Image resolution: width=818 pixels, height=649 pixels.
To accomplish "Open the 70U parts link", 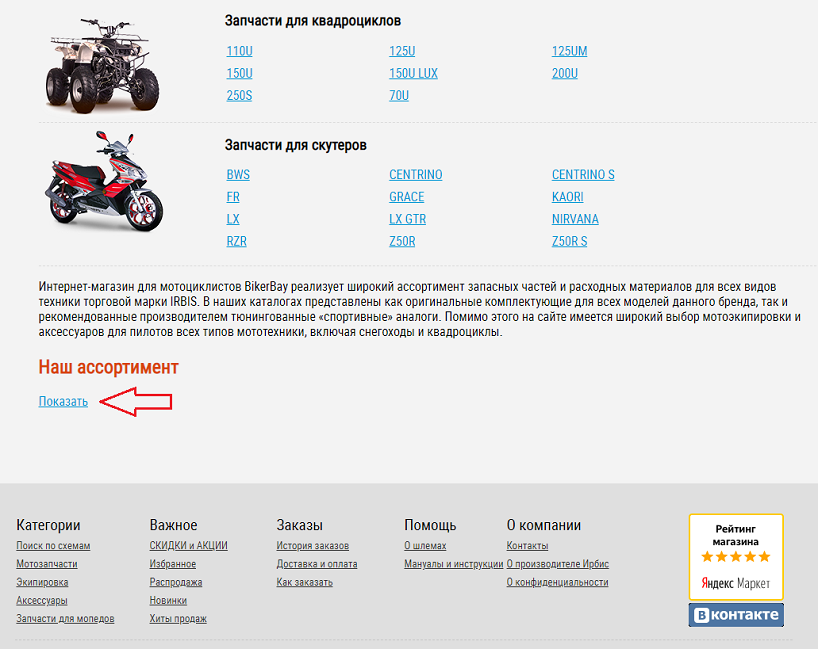I will point(399,96).
